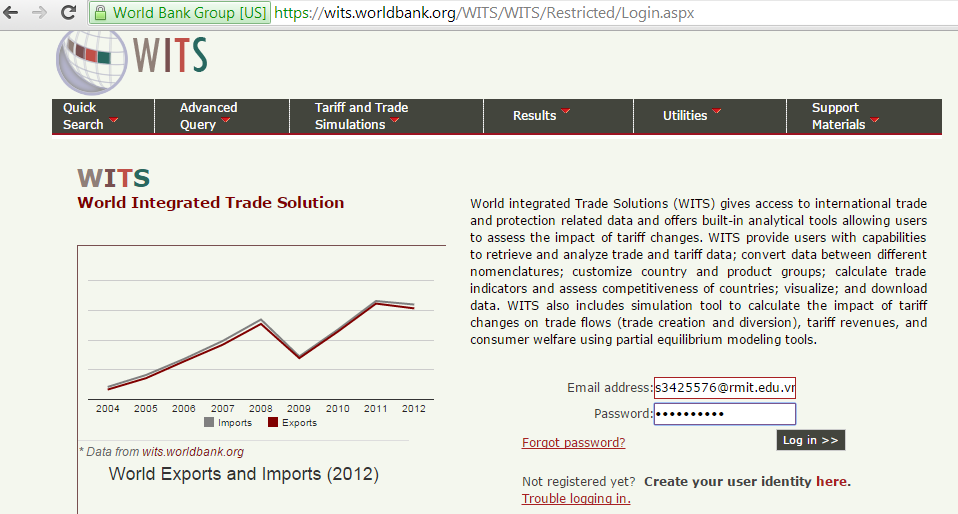
Task: Click the gray Imports legend square
Action: (x=209, y=423)
